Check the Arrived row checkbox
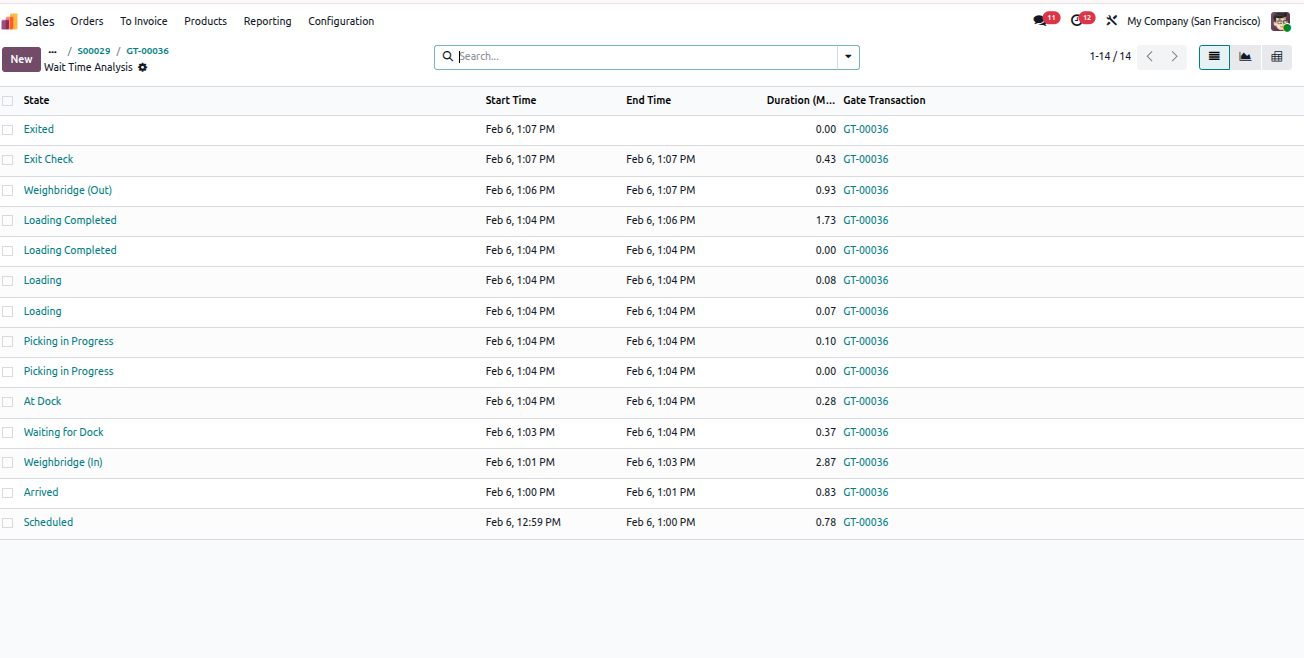 tap(8, 493)
